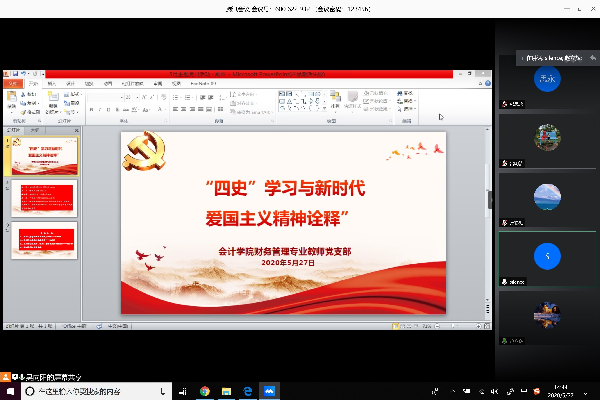Toggle bold formatting in the font group
The height and width of the screenshot is (400, 600).
(91, 109)
